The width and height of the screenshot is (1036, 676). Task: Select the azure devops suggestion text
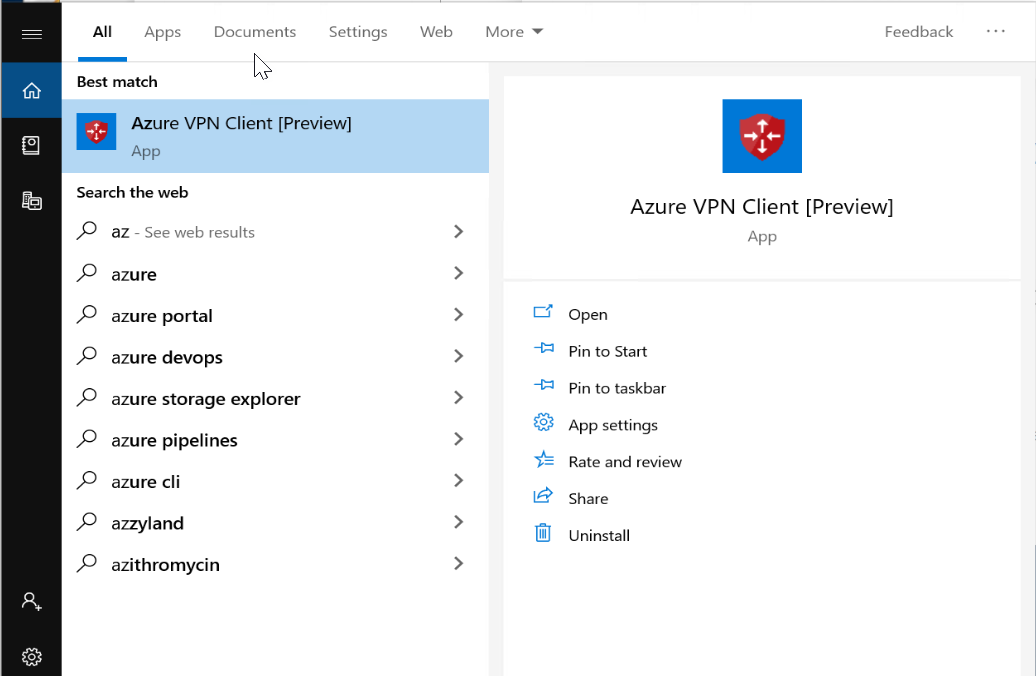(167, 357)
